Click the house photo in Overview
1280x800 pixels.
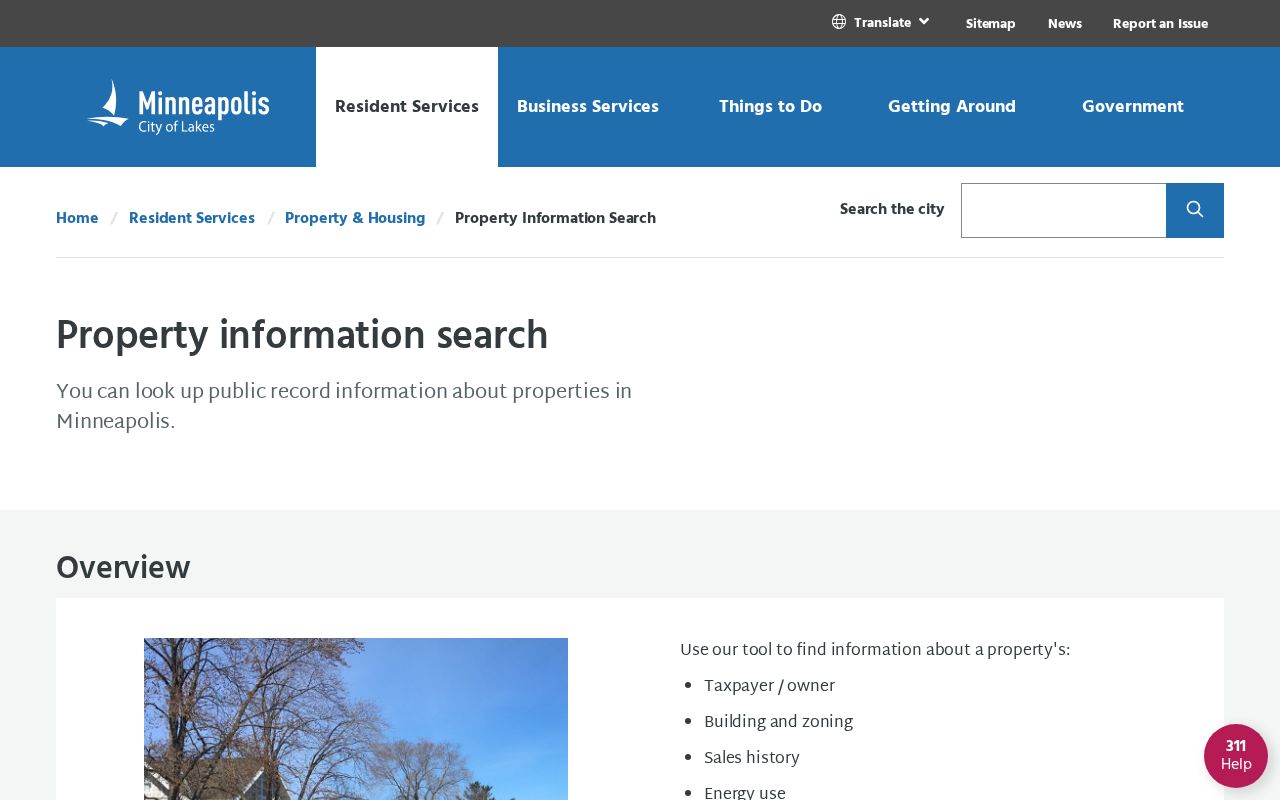pos(356,719)
